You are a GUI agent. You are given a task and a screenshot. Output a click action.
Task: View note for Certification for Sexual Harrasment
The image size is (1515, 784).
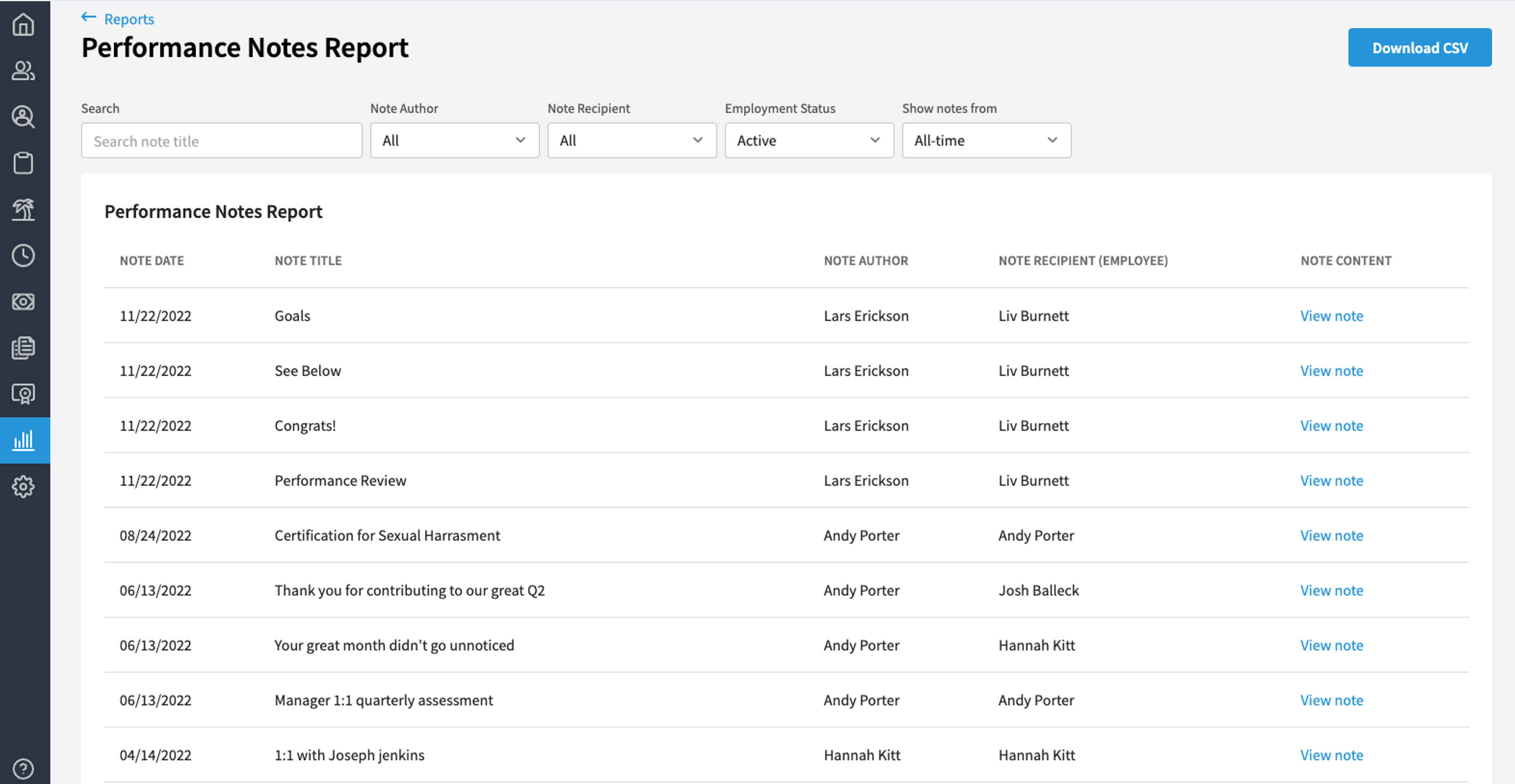click(x=1332, y=536)
